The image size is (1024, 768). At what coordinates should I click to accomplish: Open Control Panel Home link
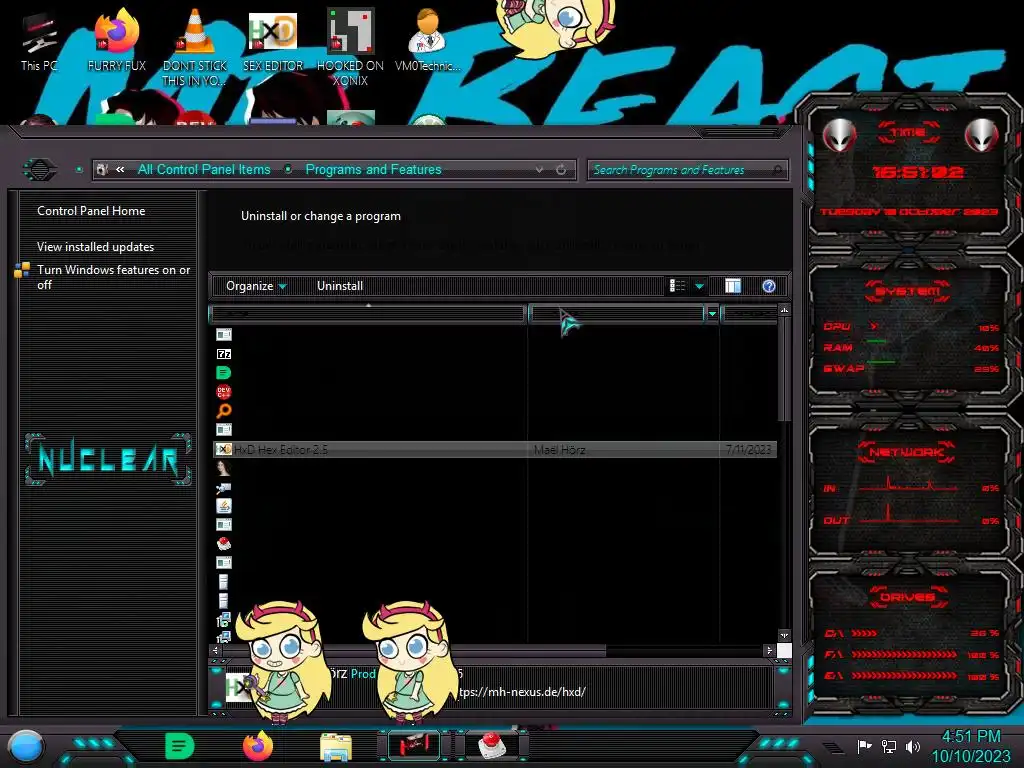pyautogui.click(x=91, y=211)
